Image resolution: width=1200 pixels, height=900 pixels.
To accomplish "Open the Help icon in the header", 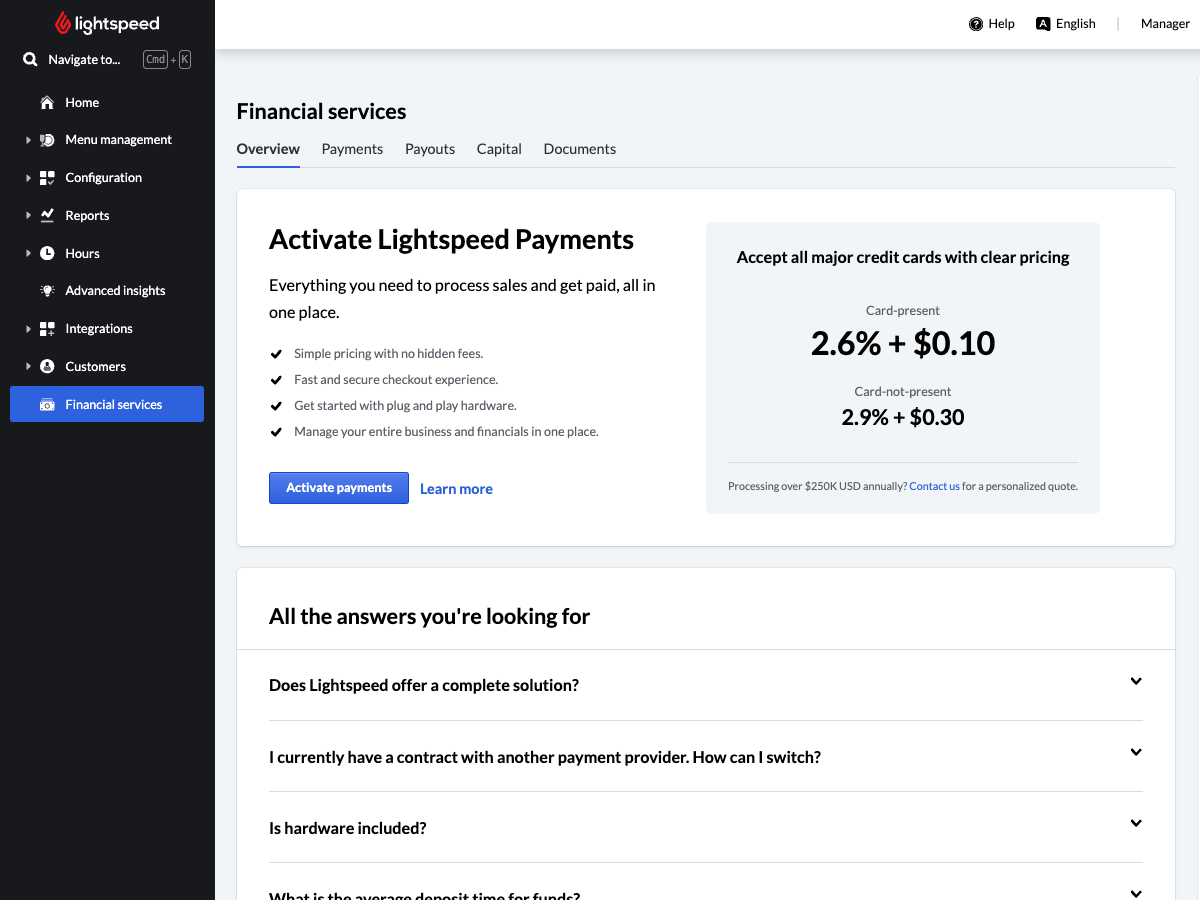I will tap(973, 23).
